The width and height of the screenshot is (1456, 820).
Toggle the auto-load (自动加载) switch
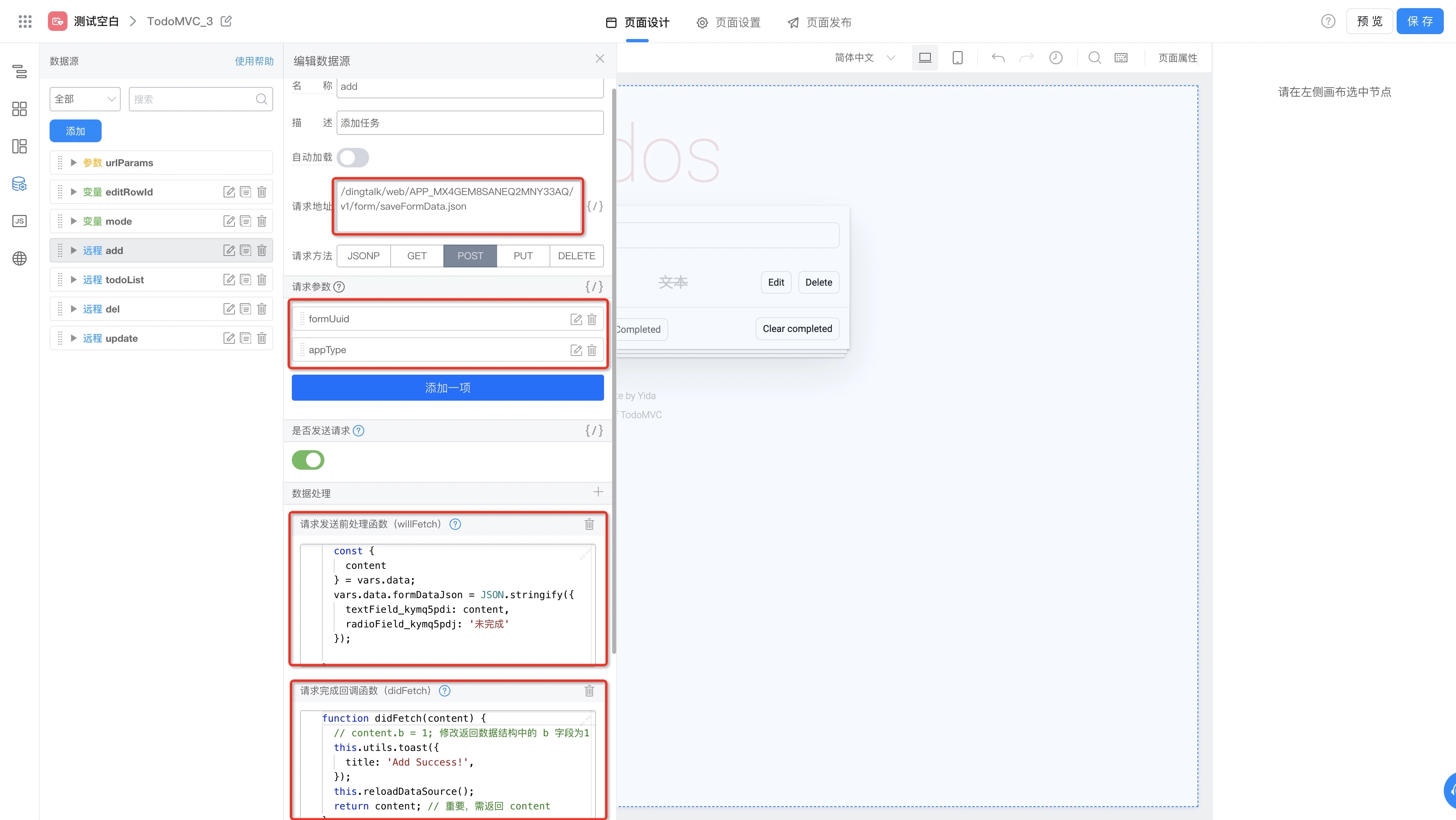coord(353,158)
